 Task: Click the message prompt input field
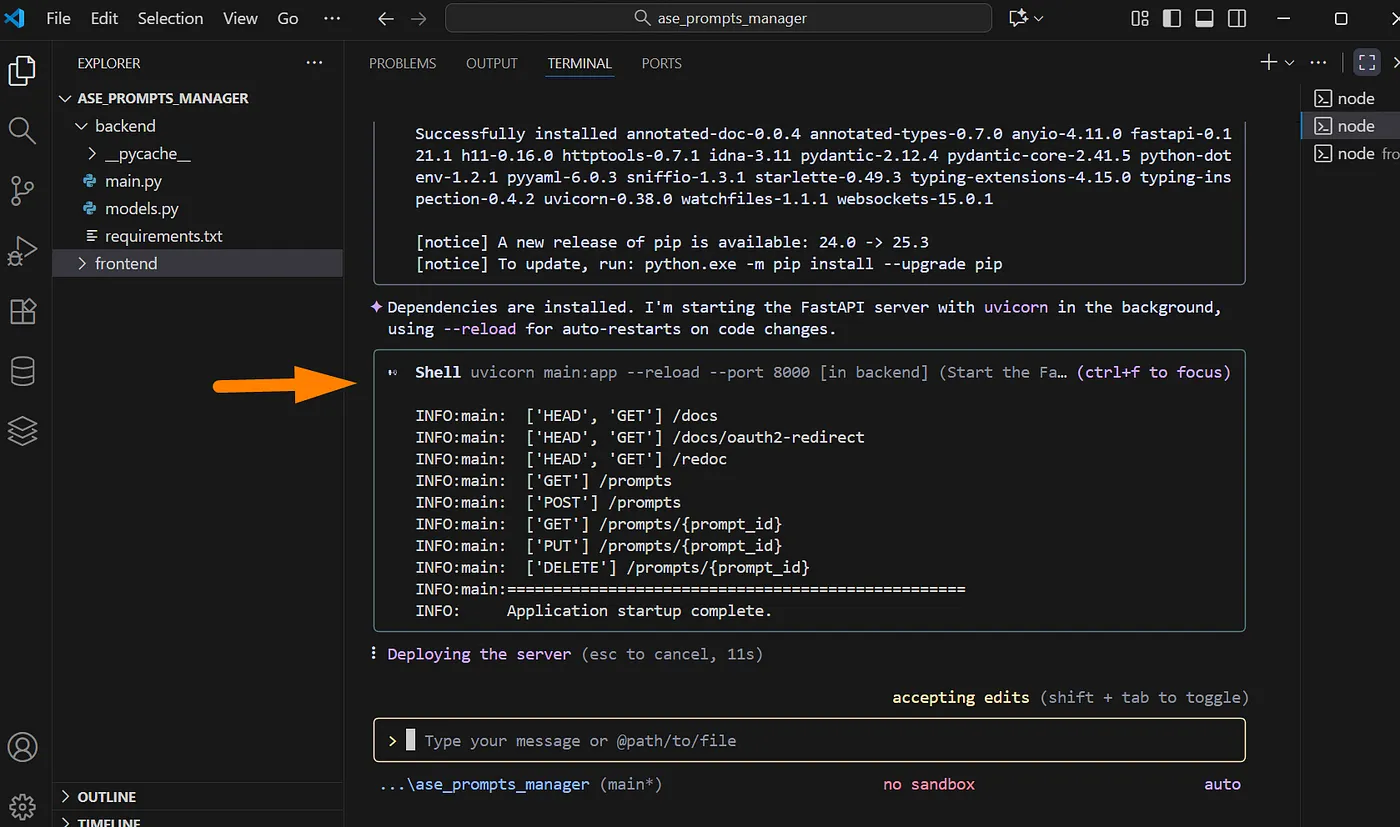click(x=810, y=741)
